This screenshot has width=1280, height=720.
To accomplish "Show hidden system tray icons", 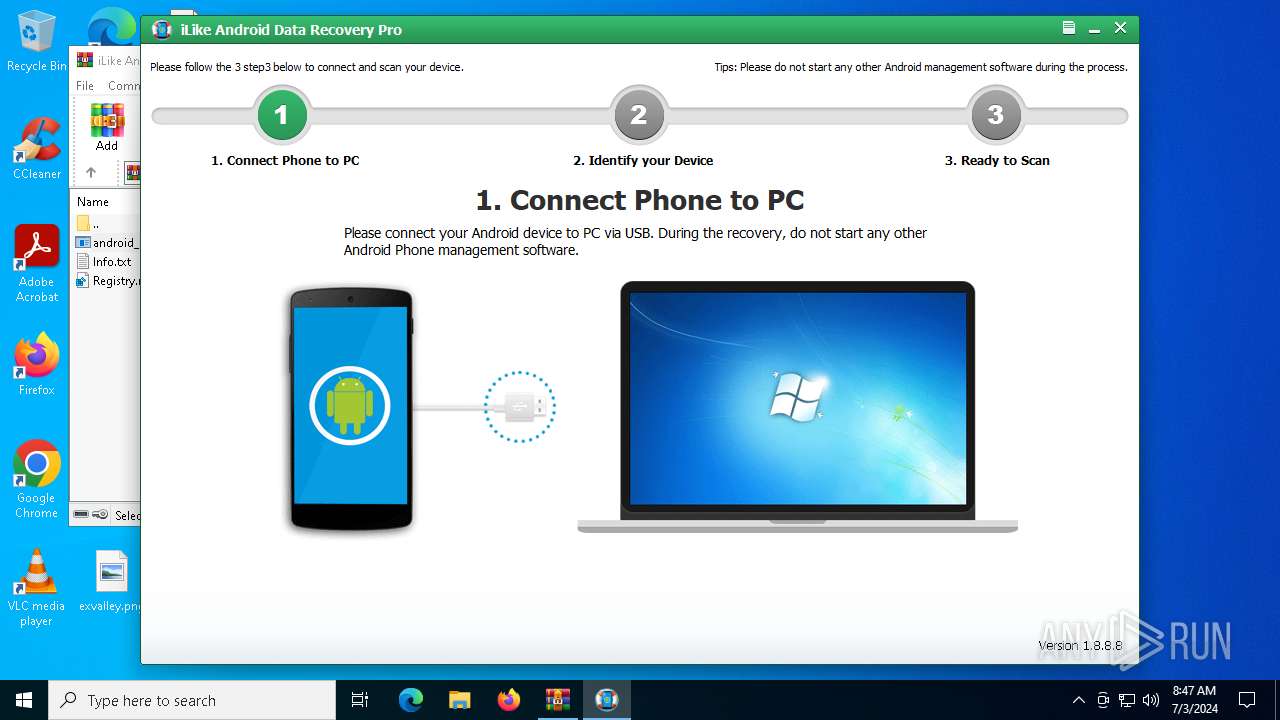I will coord(1078,700).
